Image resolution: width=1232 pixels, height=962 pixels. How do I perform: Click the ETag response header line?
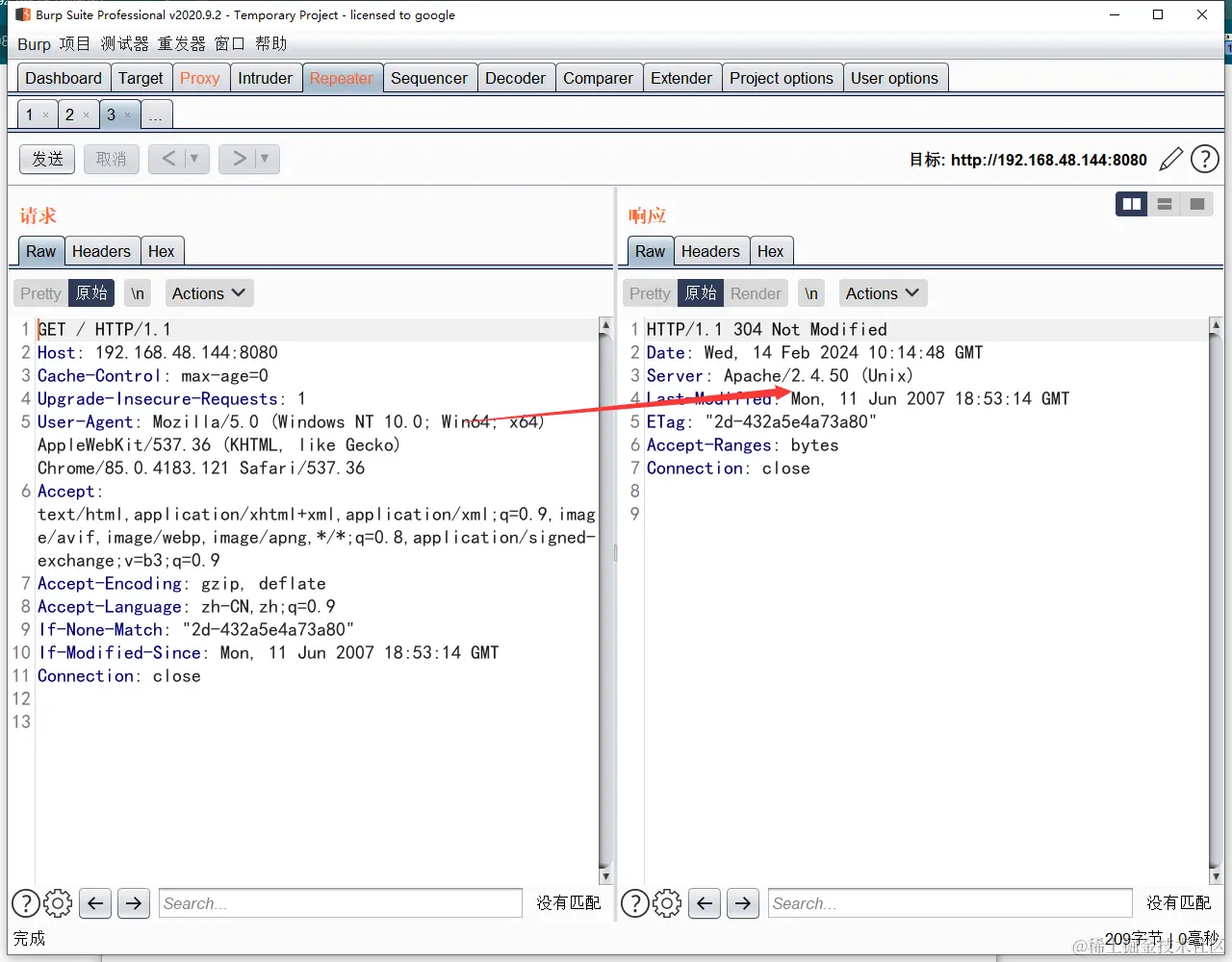pos(761,422)
